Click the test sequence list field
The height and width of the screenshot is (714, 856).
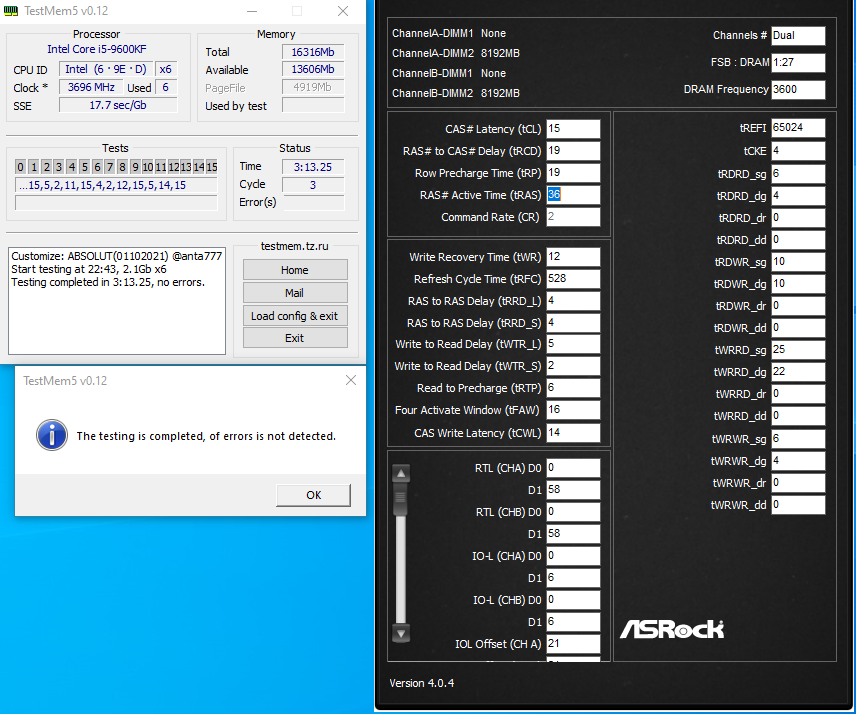tap(116, 185)
